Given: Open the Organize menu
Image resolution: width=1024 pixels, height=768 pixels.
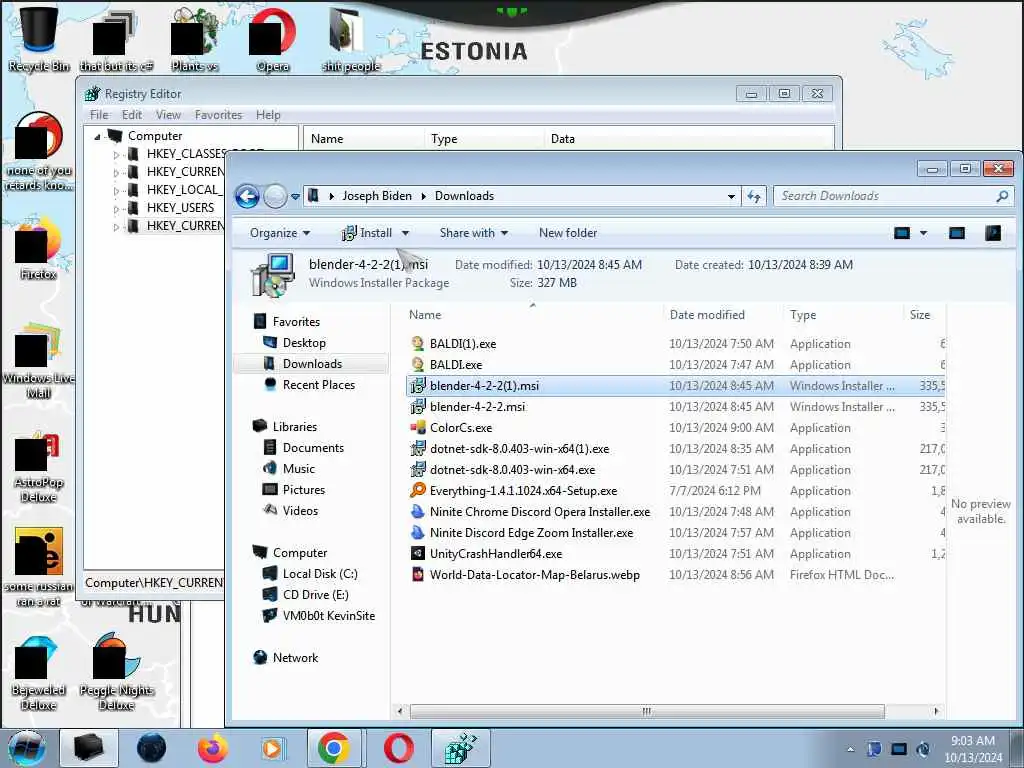Looking at the screenshot, I should [x=280, y=233].
